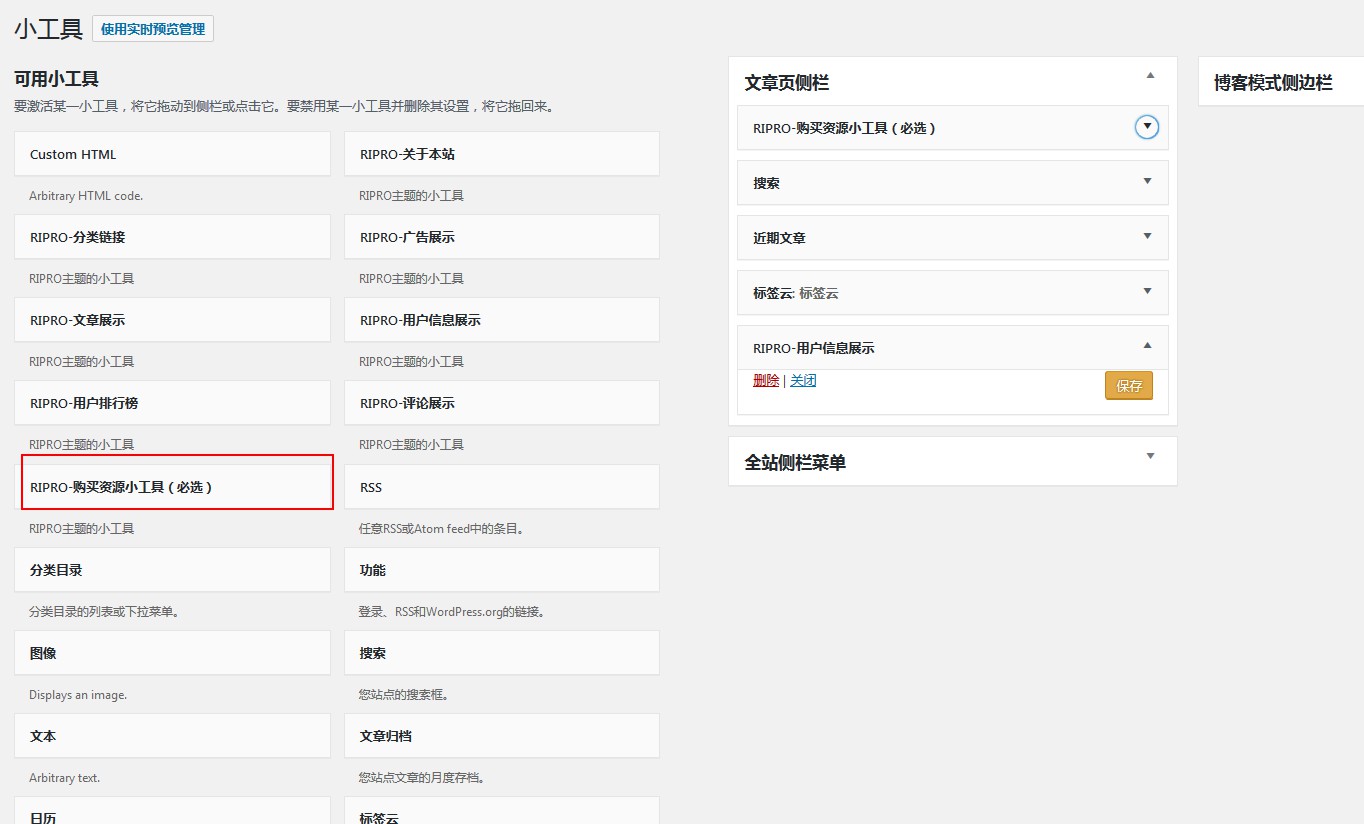
Task: Click 'Arbitrary text.' description
Action: [x=65, y=778]
